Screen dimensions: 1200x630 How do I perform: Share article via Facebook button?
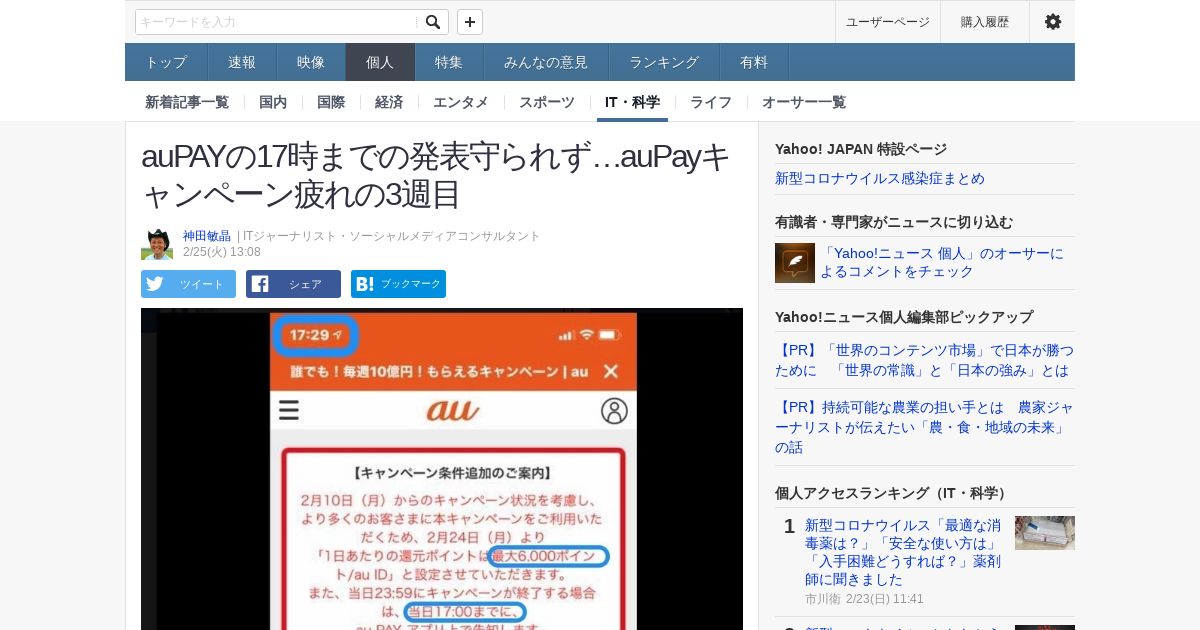tap(293, 284)
